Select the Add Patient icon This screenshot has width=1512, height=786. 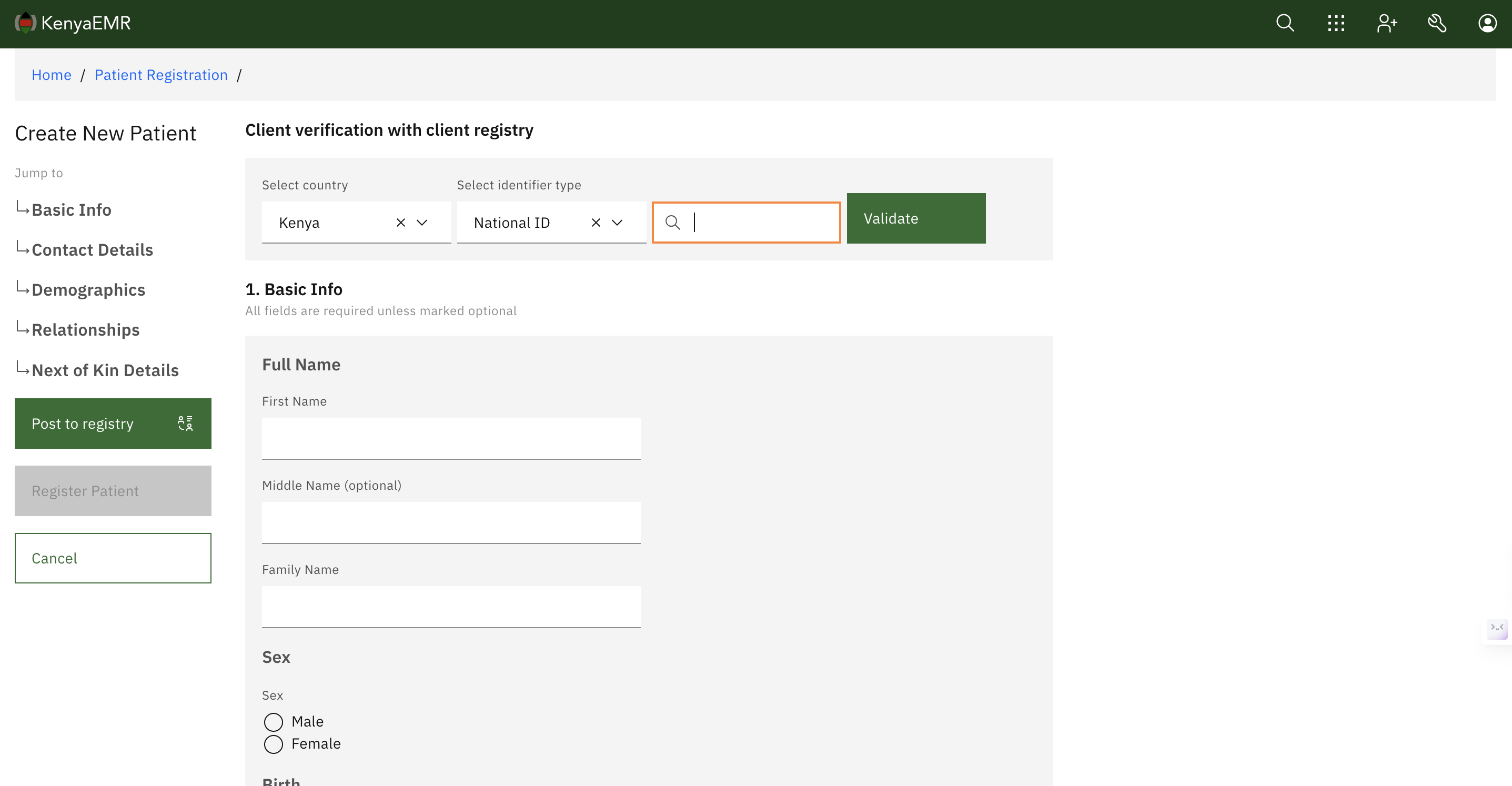(x=1387, y=24)
